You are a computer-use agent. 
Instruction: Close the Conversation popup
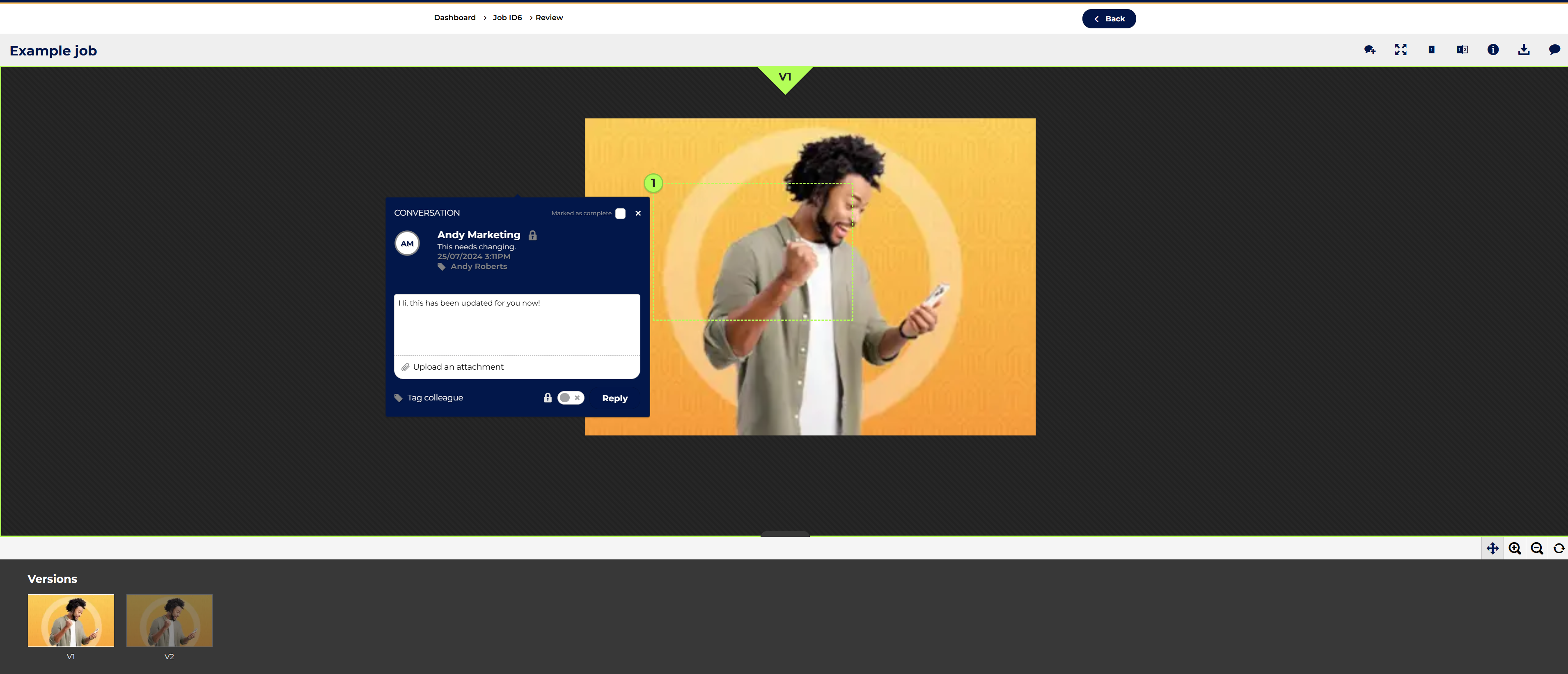(x=638, y=214)
